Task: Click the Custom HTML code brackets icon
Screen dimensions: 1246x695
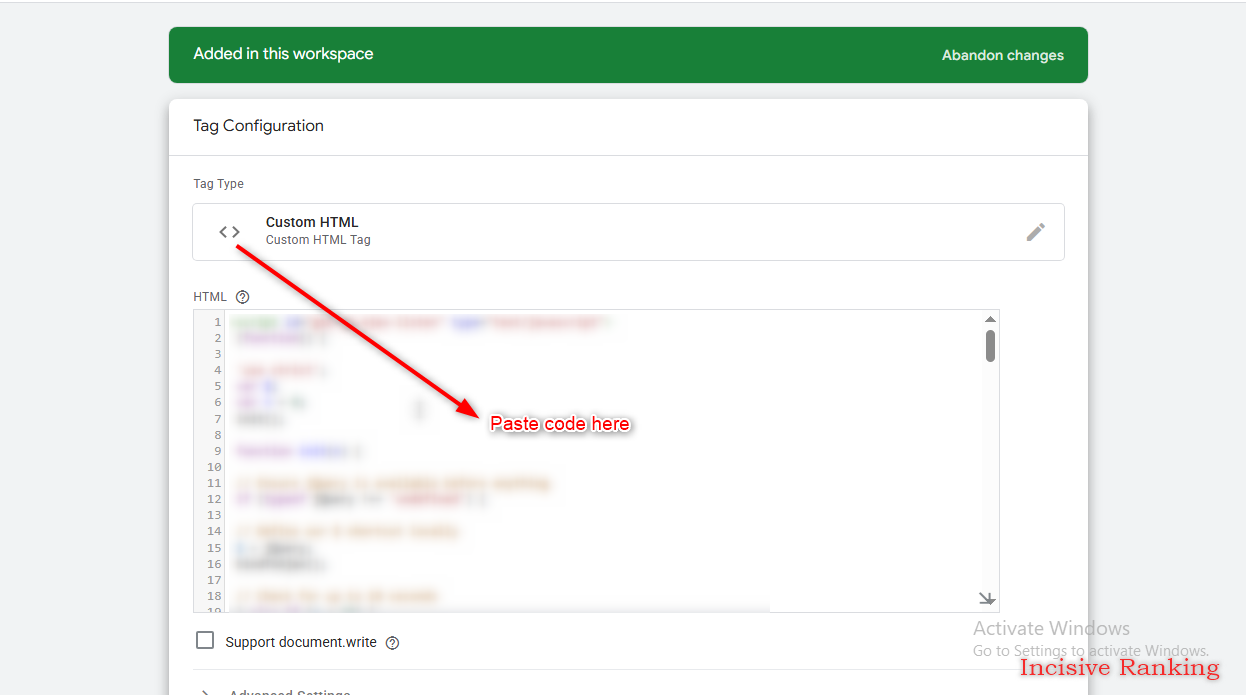Action: point(230,232)
